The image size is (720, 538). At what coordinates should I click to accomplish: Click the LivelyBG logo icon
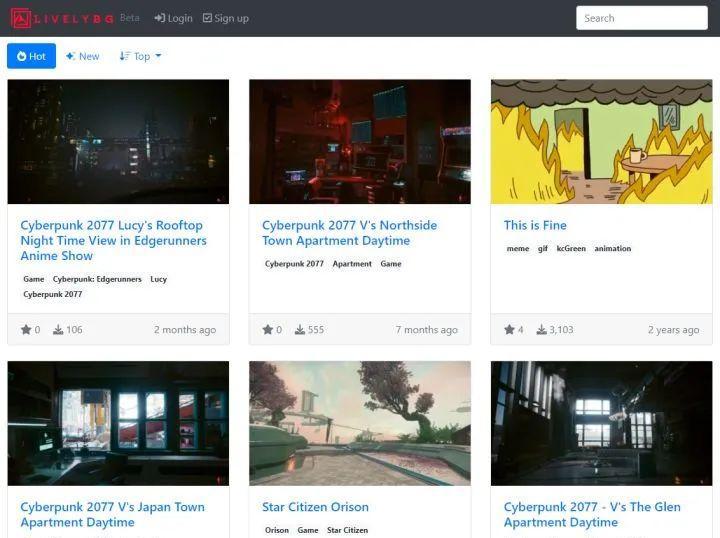(x=21, y=18)
